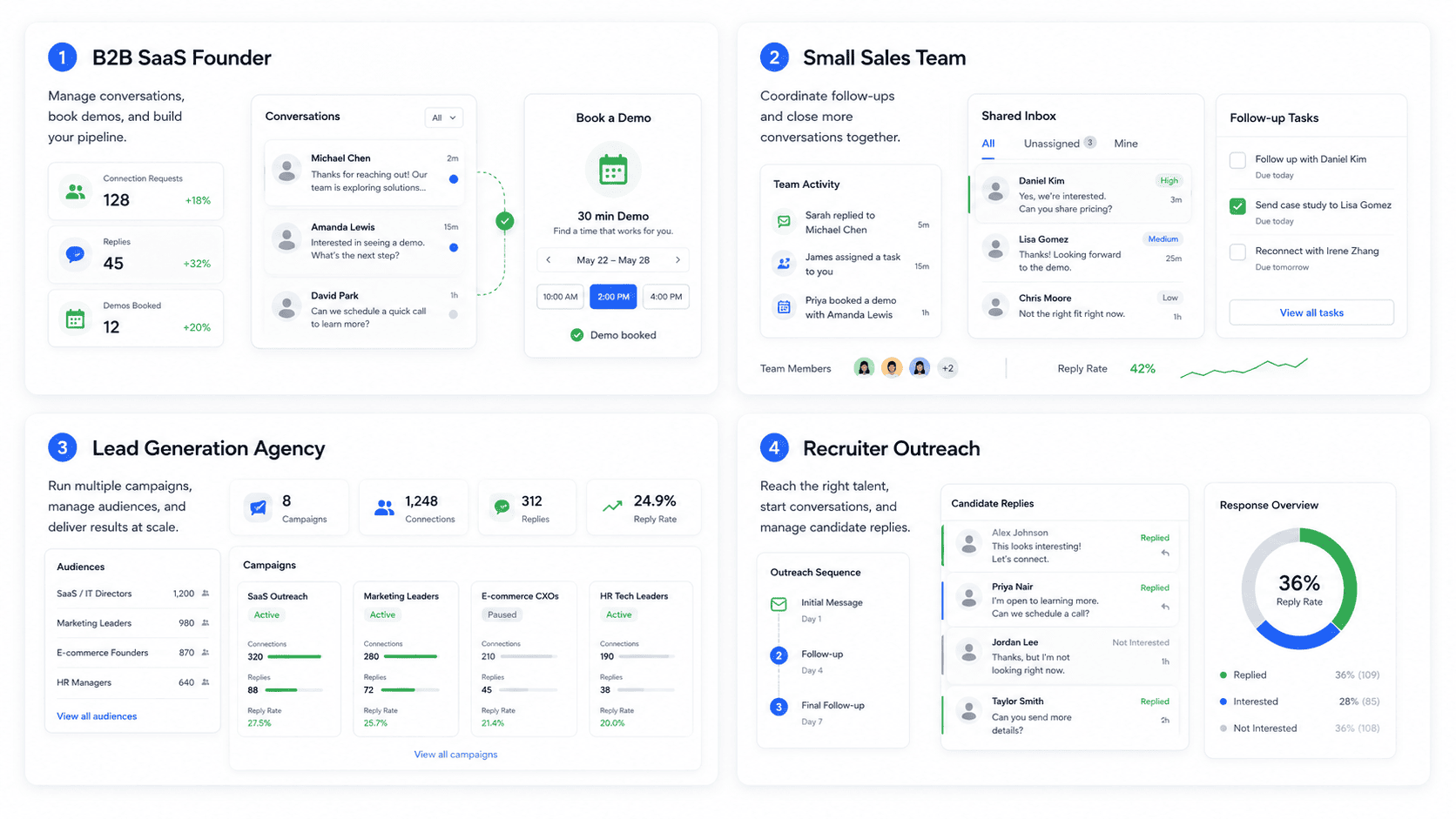This screenshot has height=819, width=1456.
Task: Click Chris Moore's avatar in Shared Inbox
Action: (x=995, y=305)
